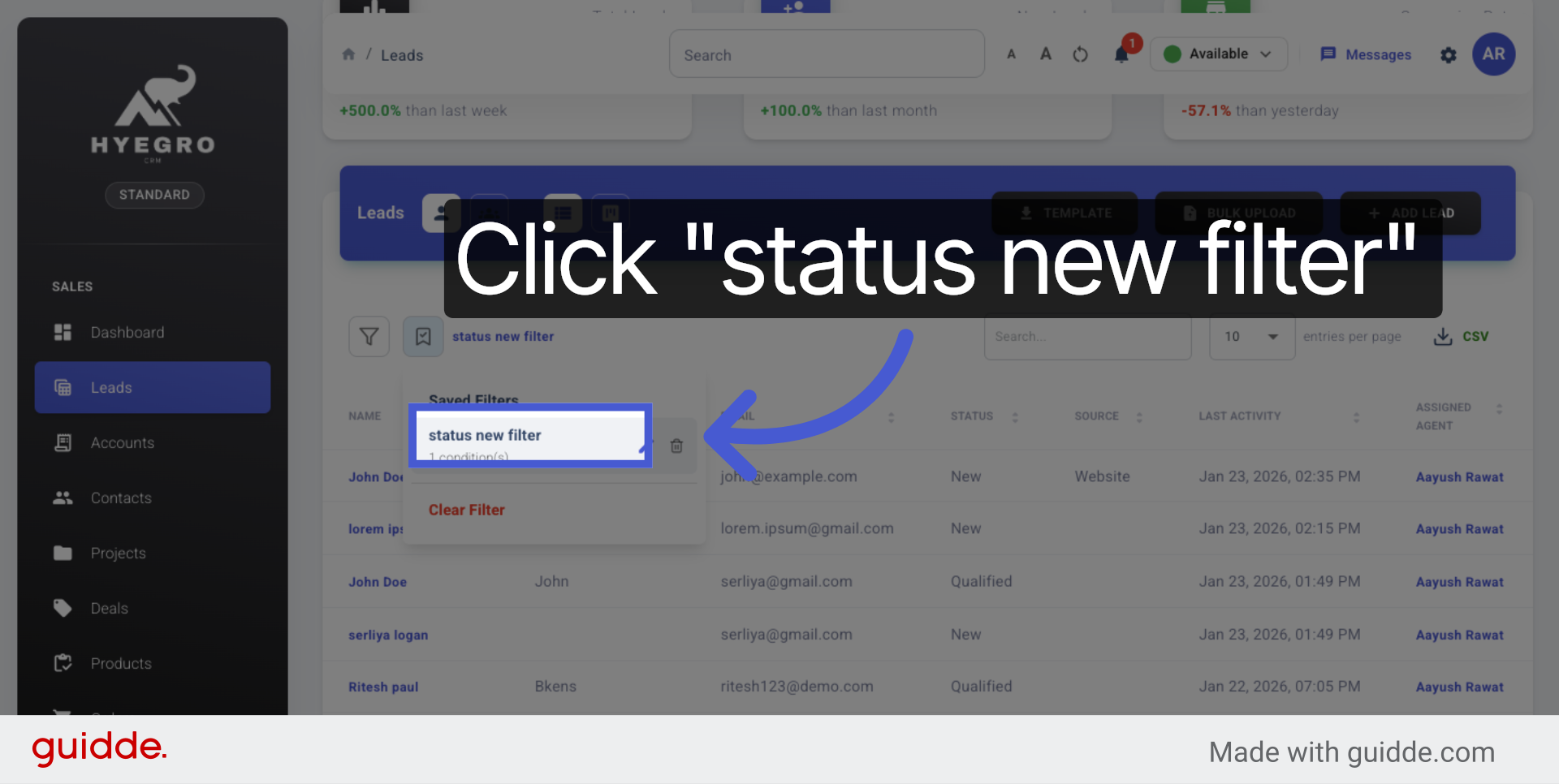Open the entries per page dropdown
The width and height of the screenshot is (1559, 784).
pos(1252,336)
